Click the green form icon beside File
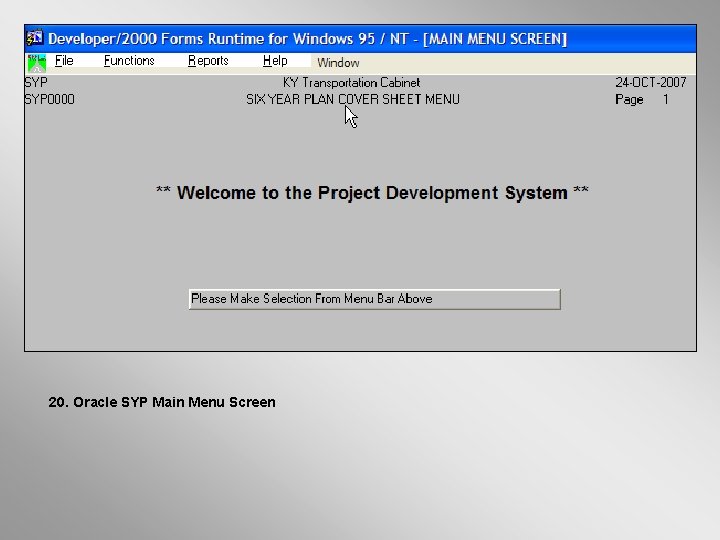The width and height of the screenshot is (720, 540). pos(37,63)
